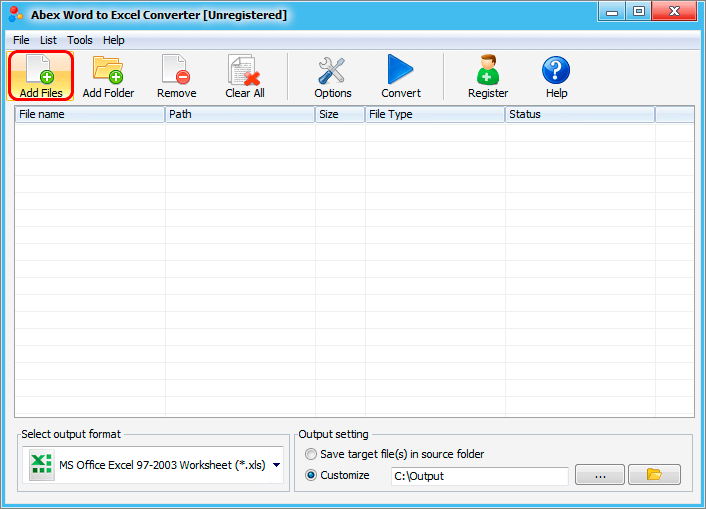
Task: Open the List menu
Action: [48, 40]
